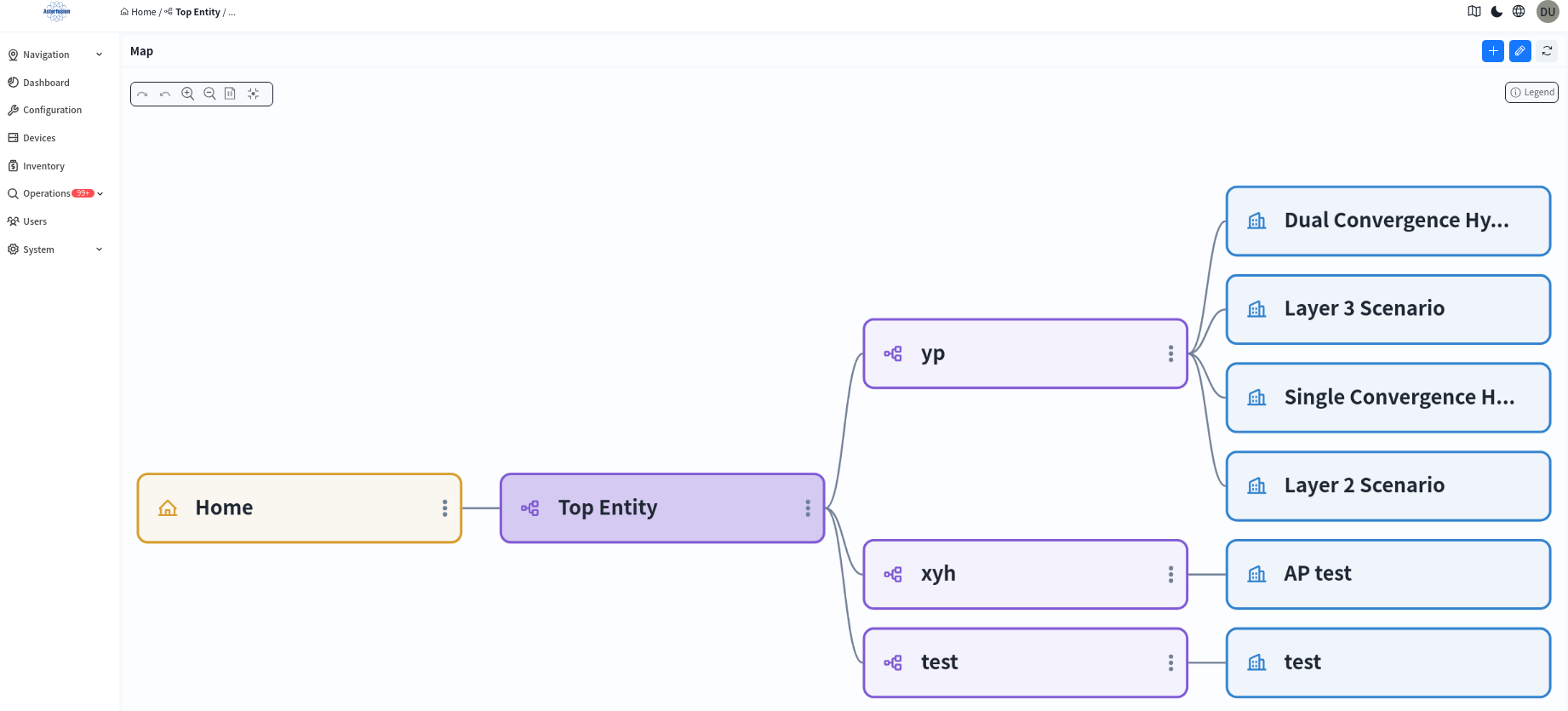
Task: Select the Layer 3 Scenario node
Action: click(x=1388, y=309)
